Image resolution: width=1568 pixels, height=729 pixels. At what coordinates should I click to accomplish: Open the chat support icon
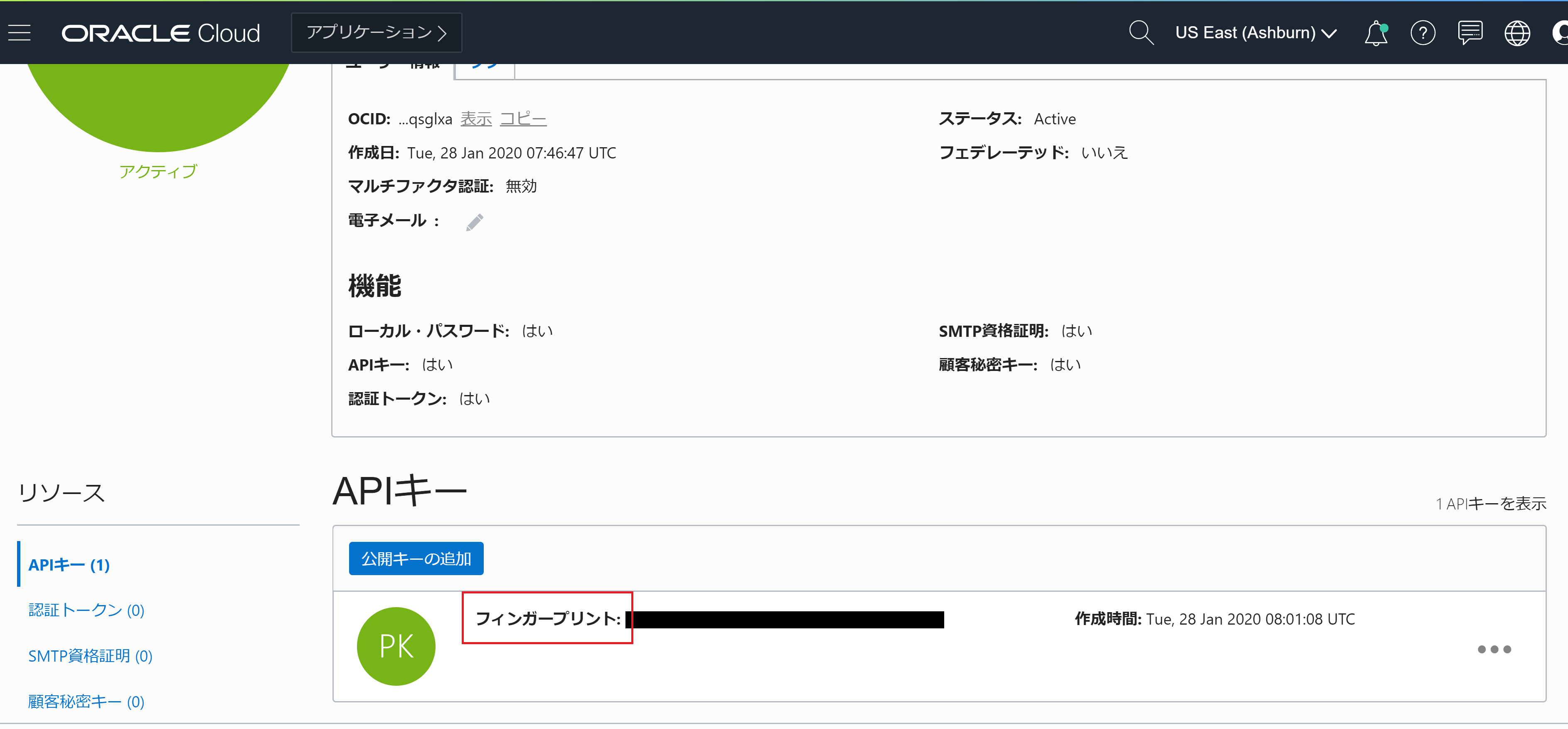1470,33
